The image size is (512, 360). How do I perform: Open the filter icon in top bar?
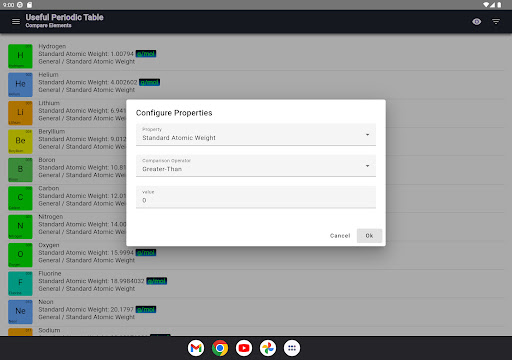click(x=496, y=22)
